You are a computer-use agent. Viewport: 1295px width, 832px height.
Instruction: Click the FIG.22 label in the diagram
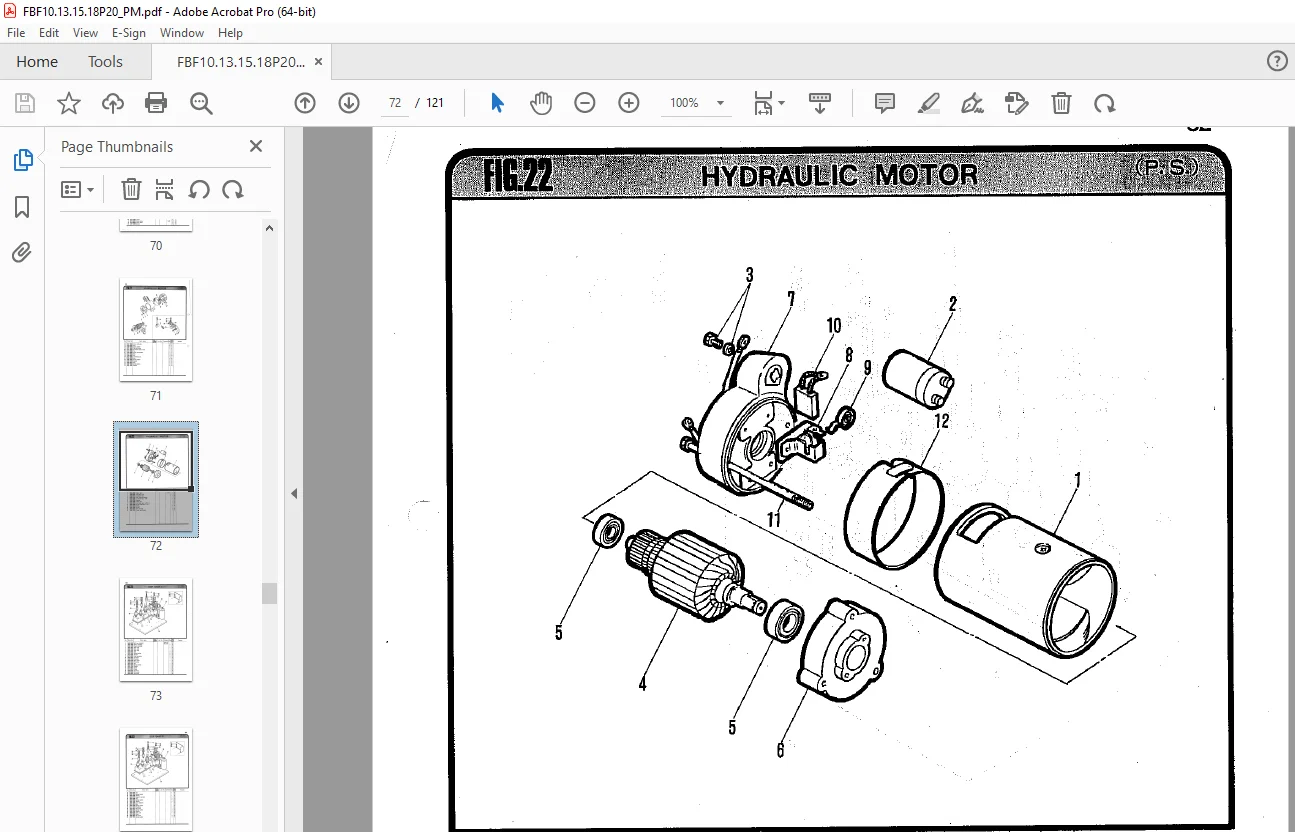point(518,176)
